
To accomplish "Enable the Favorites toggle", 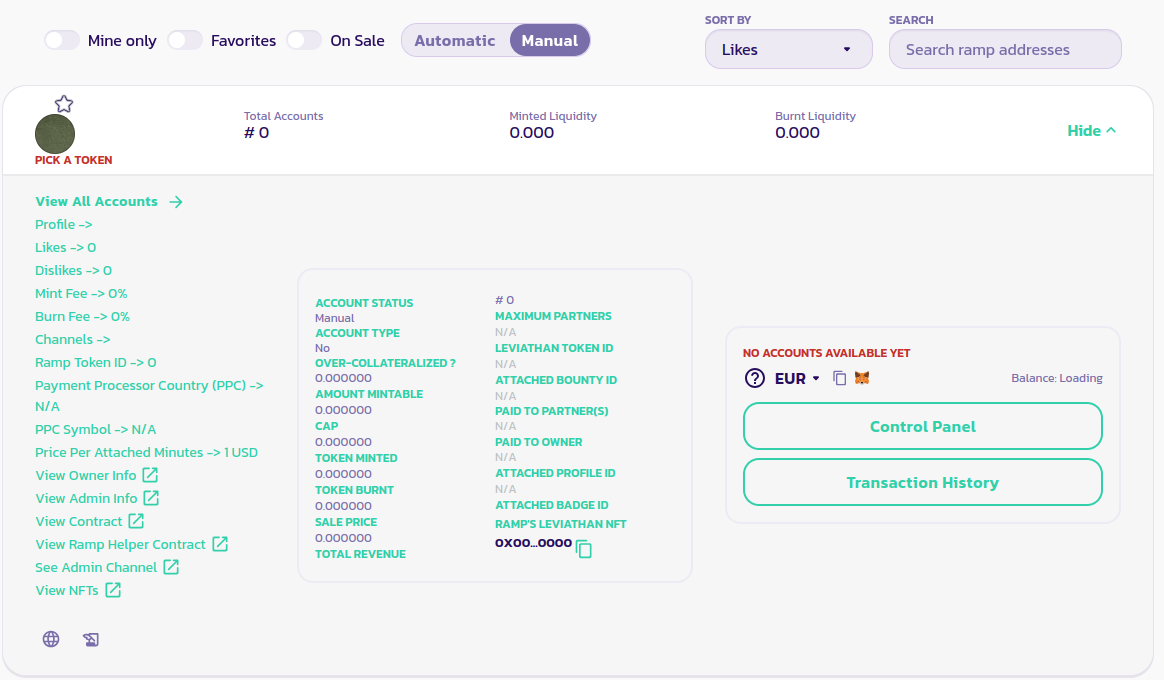I will [185, 41].
